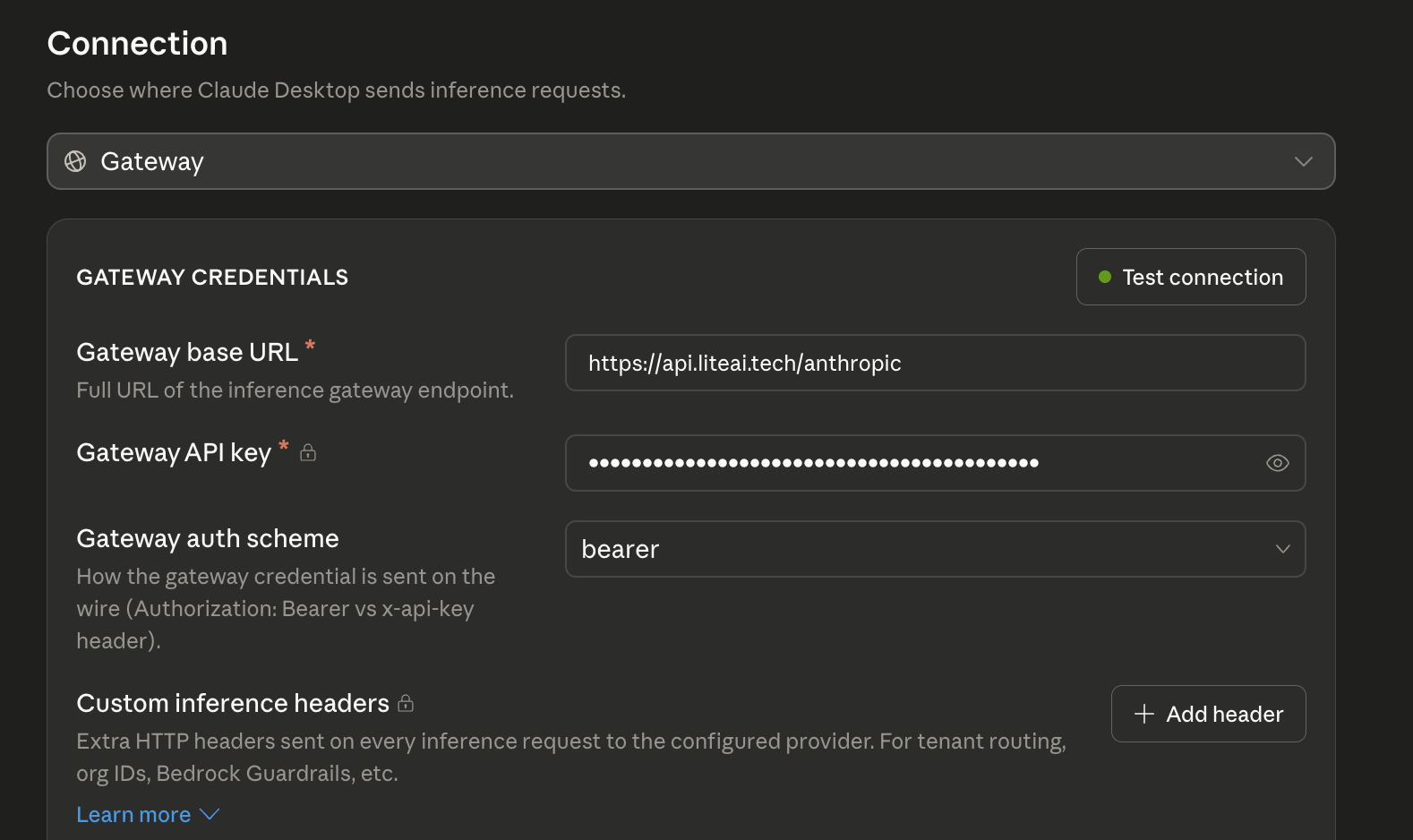Reveal the API key with eye icon
Screen dimensions: 1413x840
[1278, 463]
